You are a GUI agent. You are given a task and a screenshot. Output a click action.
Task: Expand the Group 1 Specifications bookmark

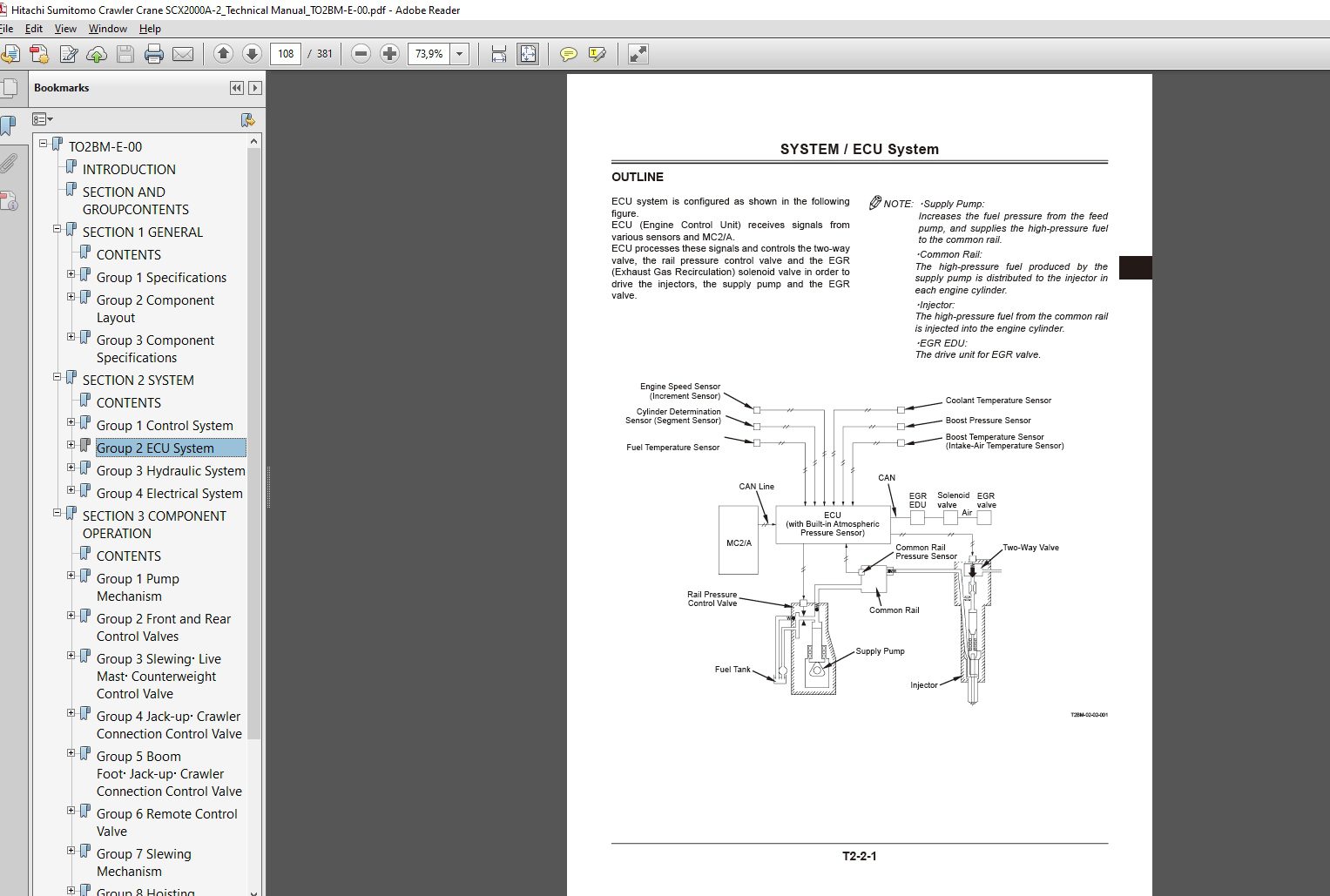tap(71, 274)
